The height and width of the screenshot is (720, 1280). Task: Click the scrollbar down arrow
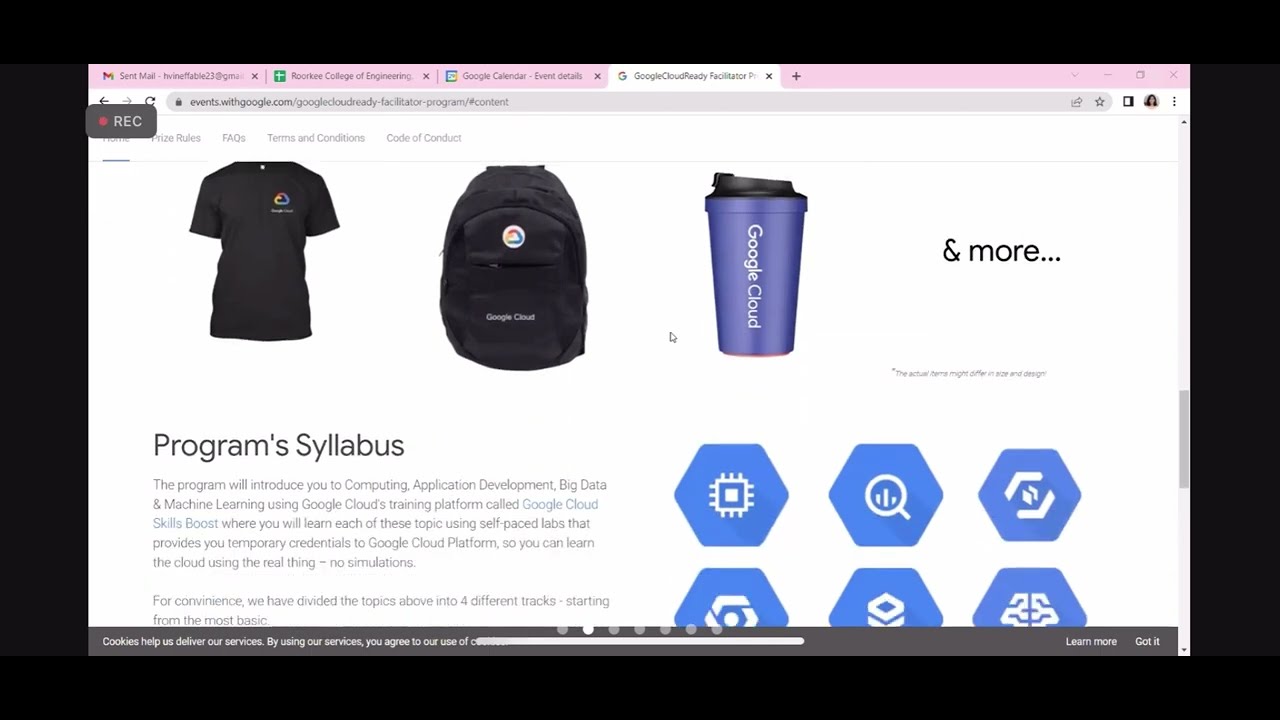pyautogui.click(x=1184, y=650)
